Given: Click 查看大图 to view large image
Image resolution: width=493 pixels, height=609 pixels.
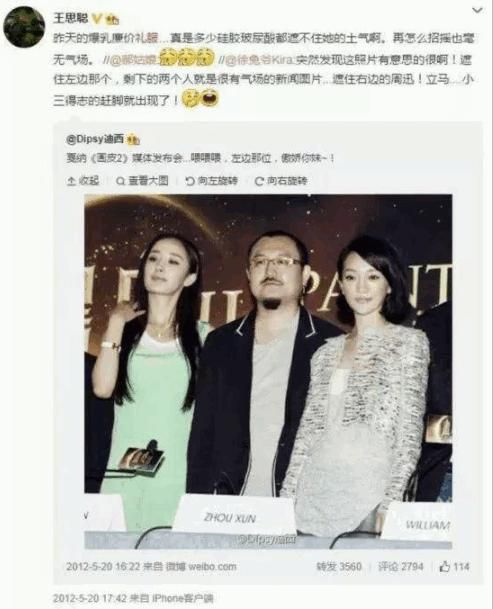Looking at the screenshot, I should point(143,181).
